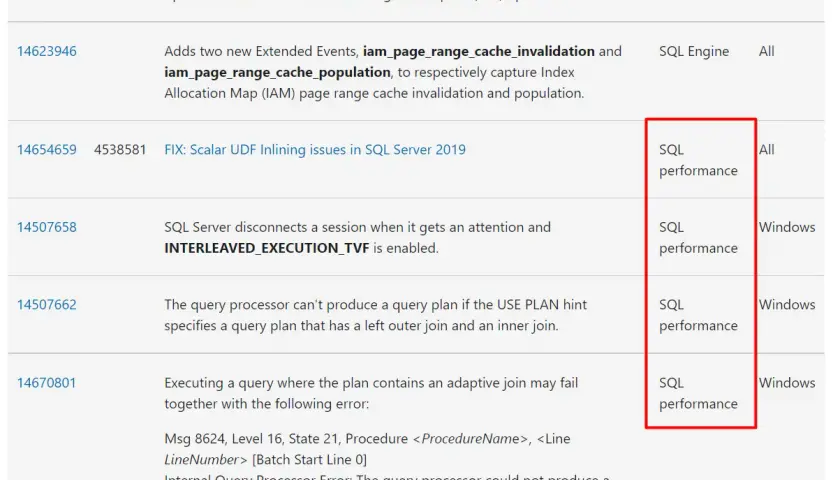Click bold text iam_page_range_cache_invalidation
Image resolution: width=840 pixels, height=480 pixels.
tap(479, 51)
